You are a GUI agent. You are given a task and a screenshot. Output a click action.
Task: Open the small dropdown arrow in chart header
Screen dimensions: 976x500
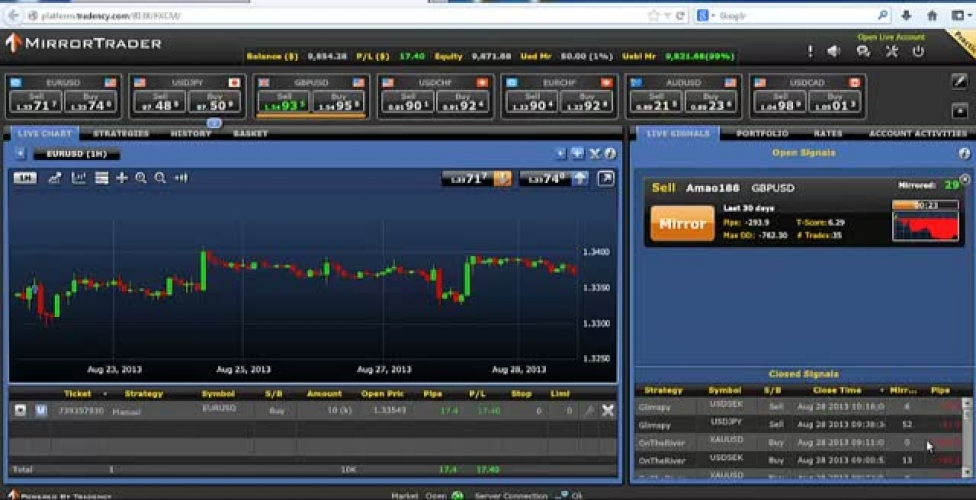[561, 154]
